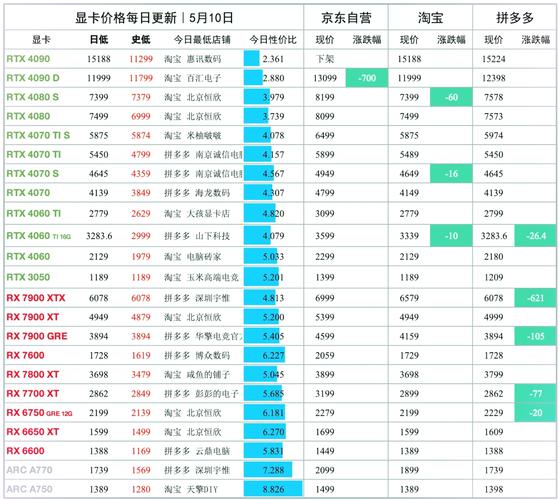Click the JD price 13099 for RTX 4090 D

coord(325,78)
